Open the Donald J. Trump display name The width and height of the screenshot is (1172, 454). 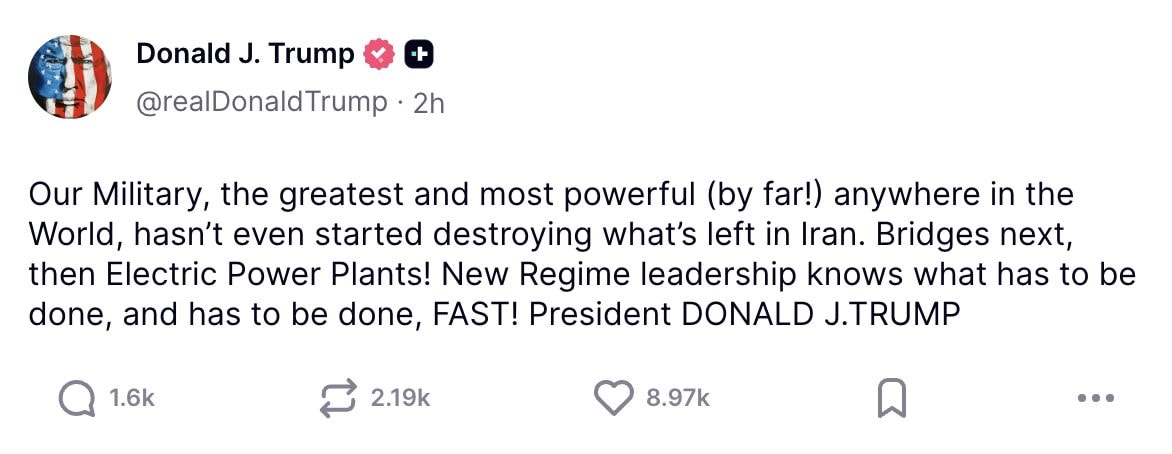245,54
